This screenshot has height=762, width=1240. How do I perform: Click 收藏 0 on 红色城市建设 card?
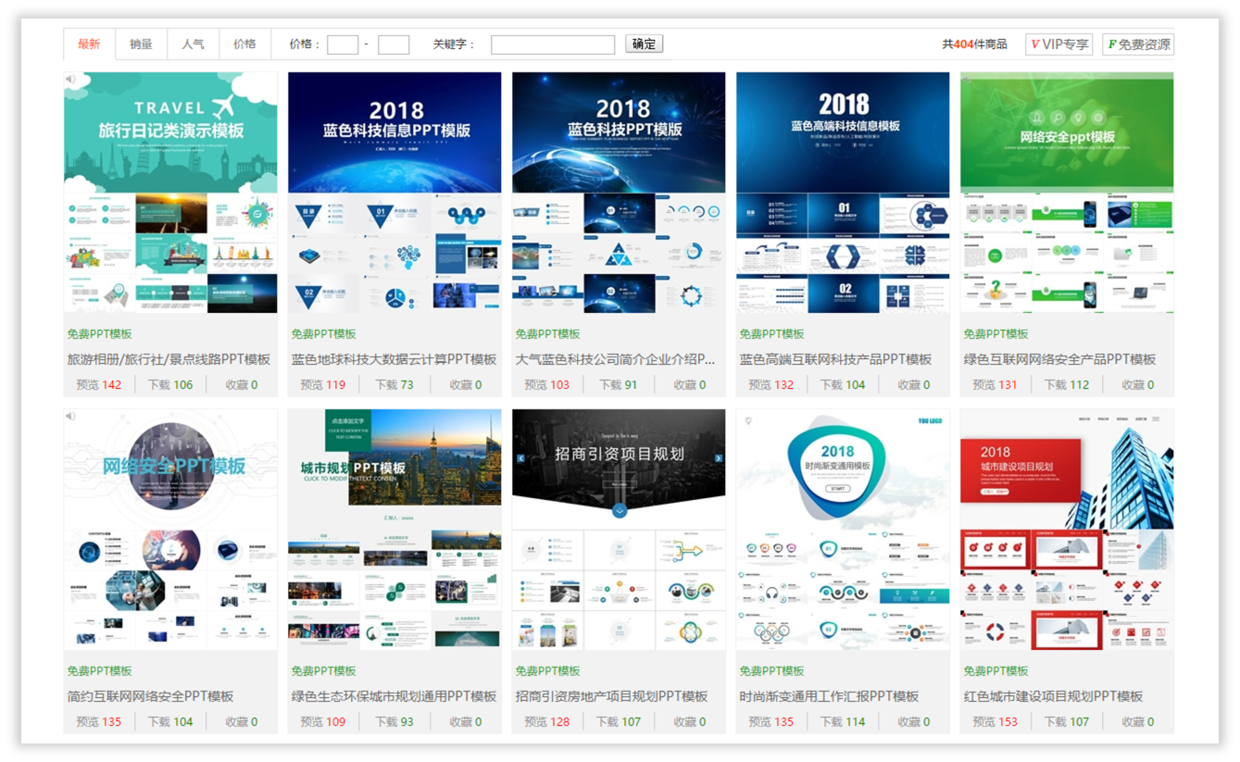1137,722
